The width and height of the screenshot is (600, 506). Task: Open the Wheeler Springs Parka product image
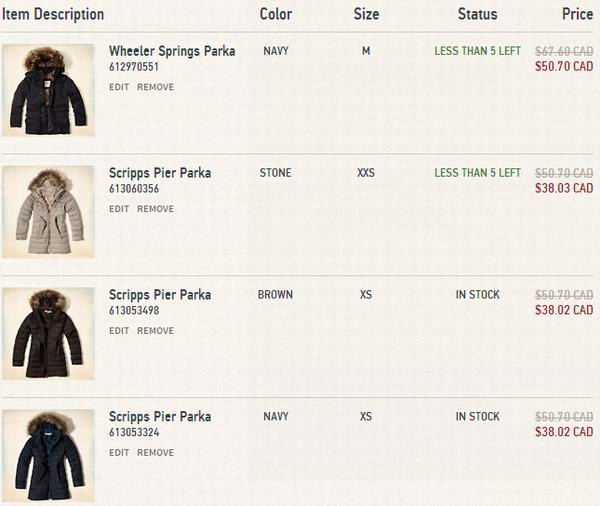coord(48,90)
